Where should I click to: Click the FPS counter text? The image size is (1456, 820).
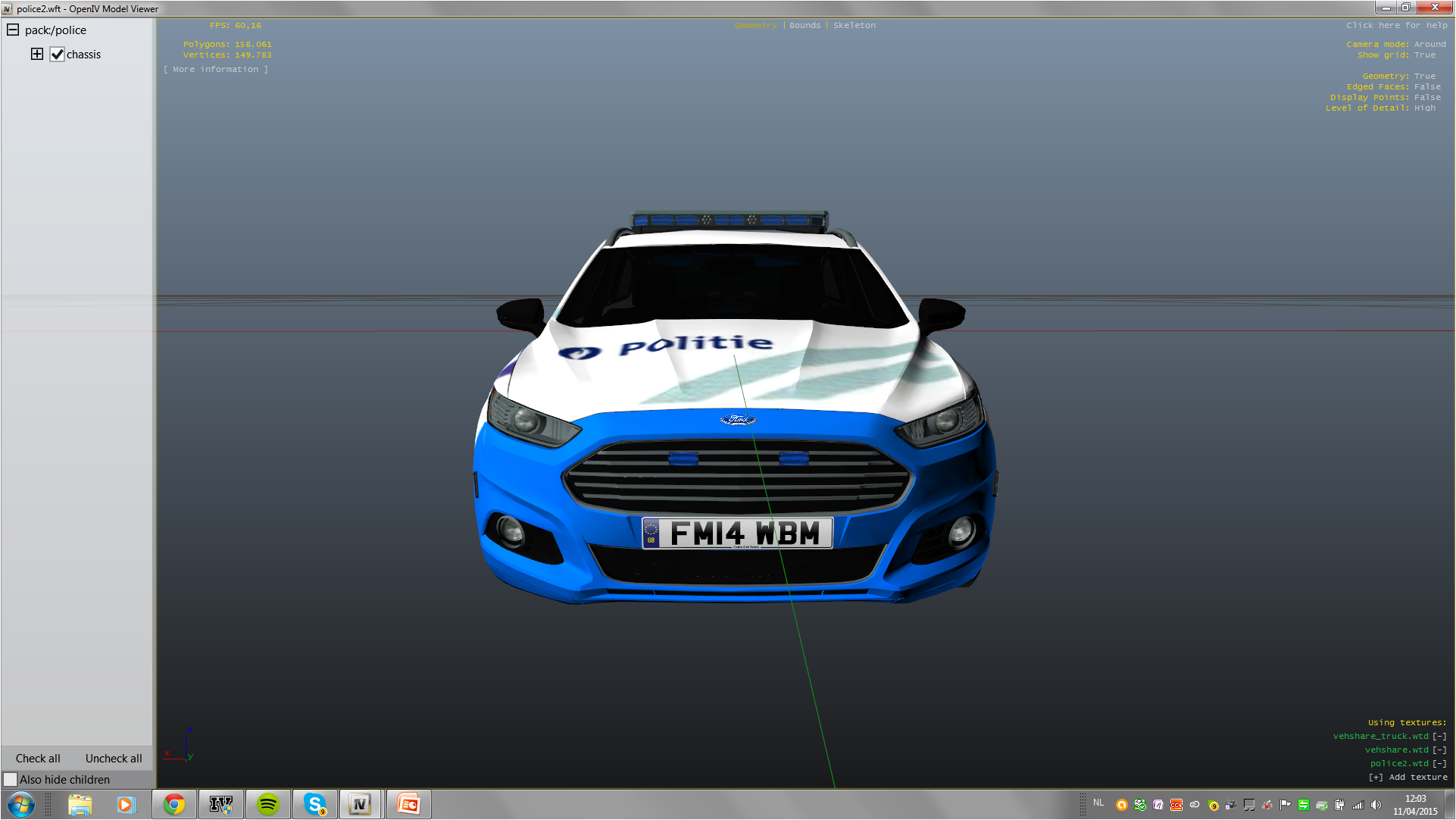point(236,26)
